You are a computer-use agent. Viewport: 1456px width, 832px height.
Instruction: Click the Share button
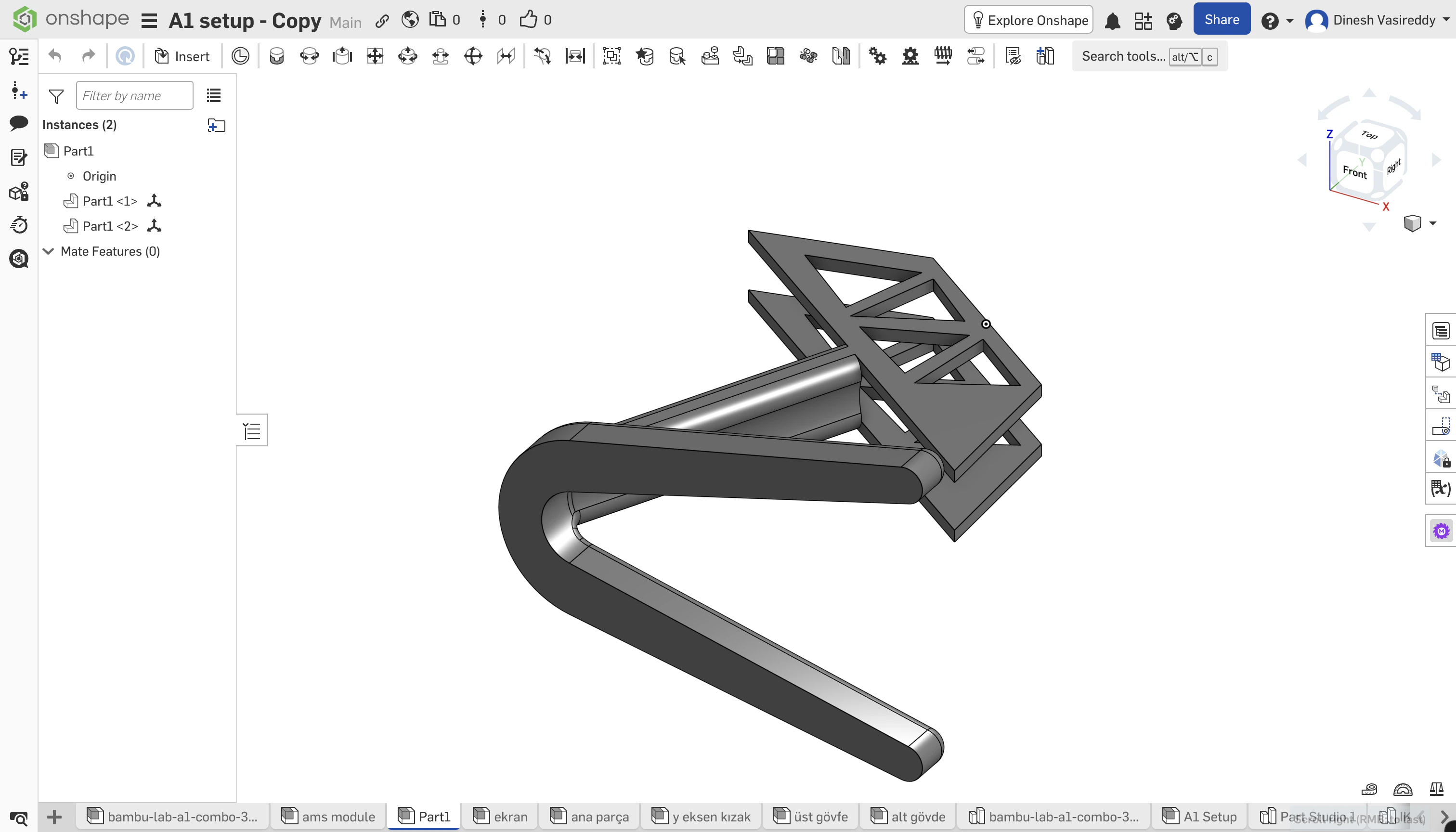click(x=1221, y=18)
